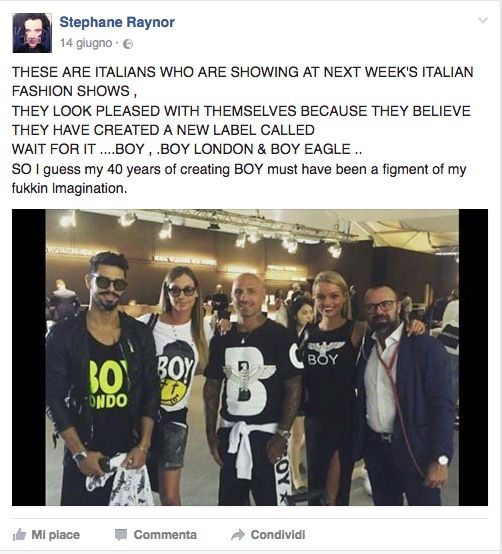
Task: Click the Condividi label
Action: tap(278, 535)
